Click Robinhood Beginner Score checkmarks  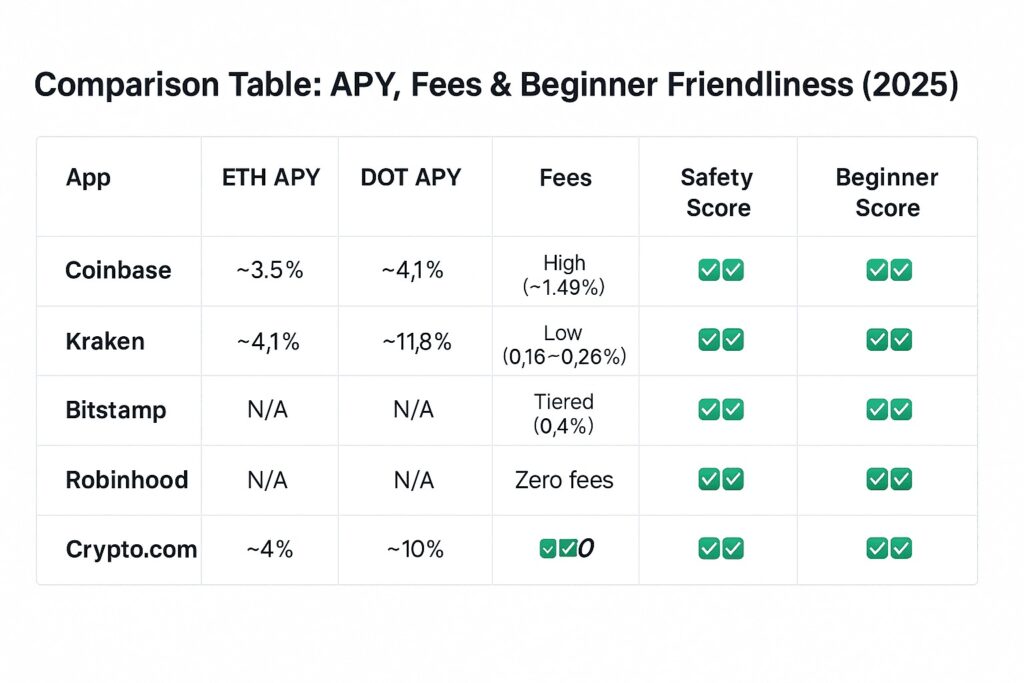[x=889, y=479]
